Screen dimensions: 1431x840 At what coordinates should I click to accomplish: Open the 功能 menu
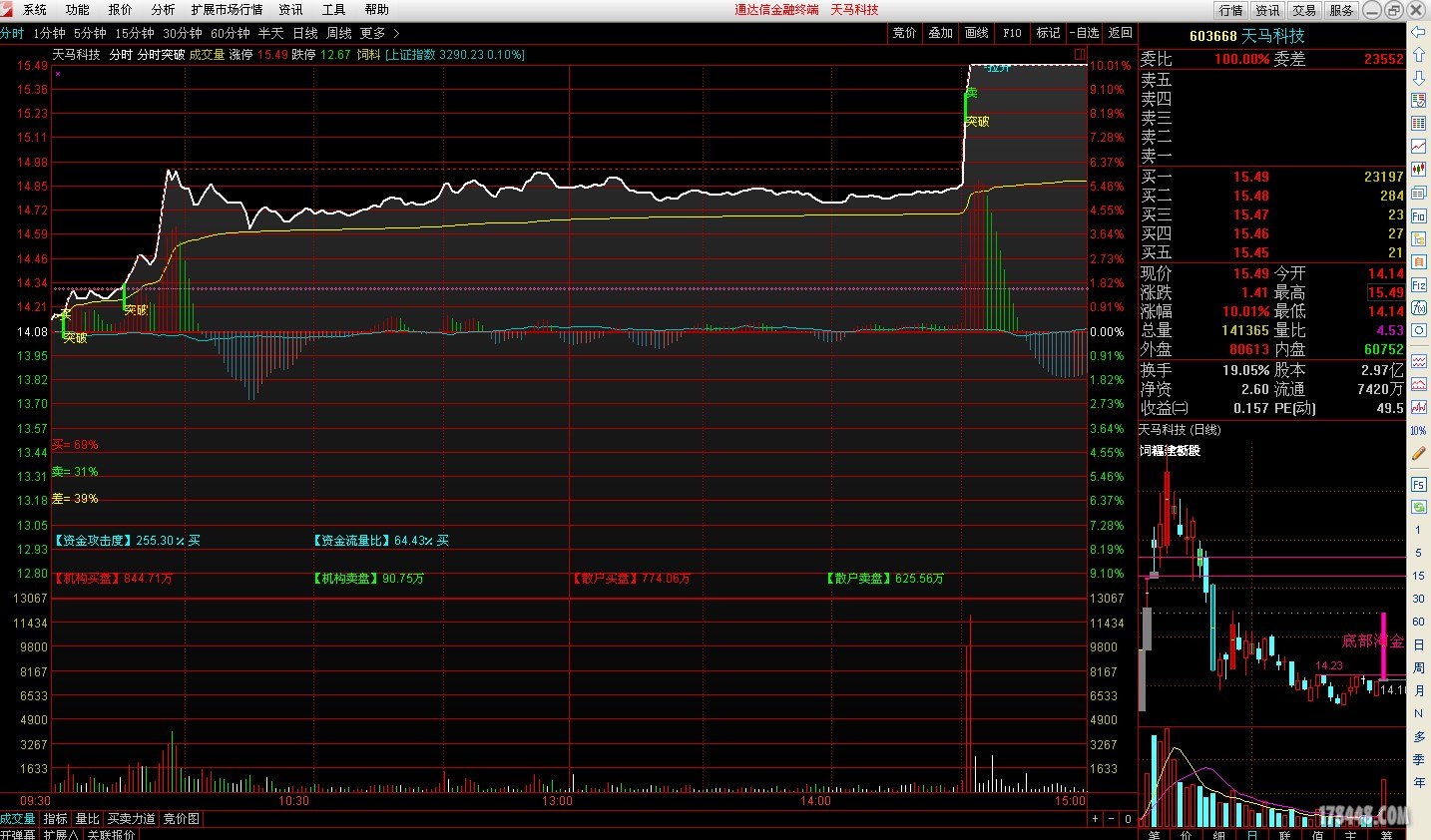click(x=78, y=10)
